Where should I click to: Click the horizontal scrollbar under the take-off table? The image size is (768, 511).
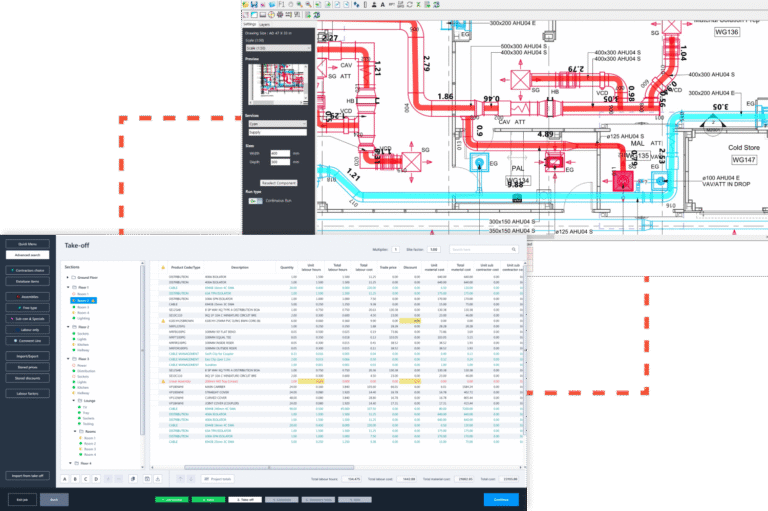(x=269, y=467)
